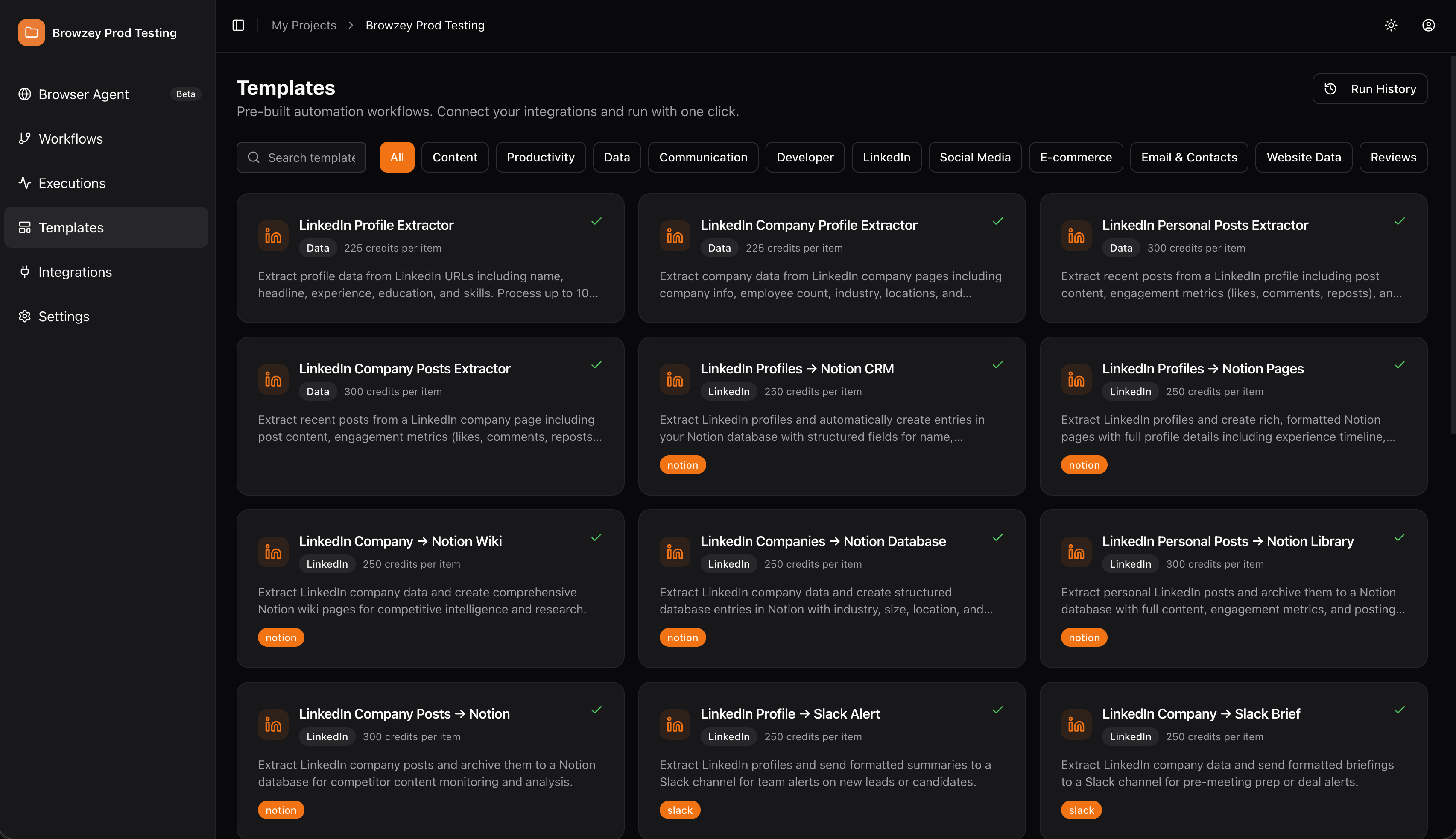Collapse the sidebar with the panel toggle
Viewport: 1456px width, 839px height.
238,25
